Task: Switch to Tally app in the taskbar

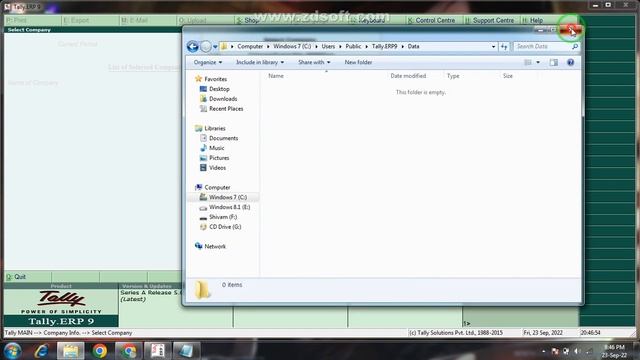Action: [158, 351]
